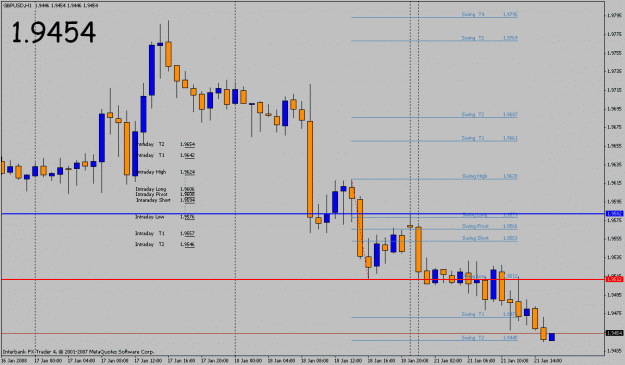Click the 1.9695 price axis label

(614, 109)
